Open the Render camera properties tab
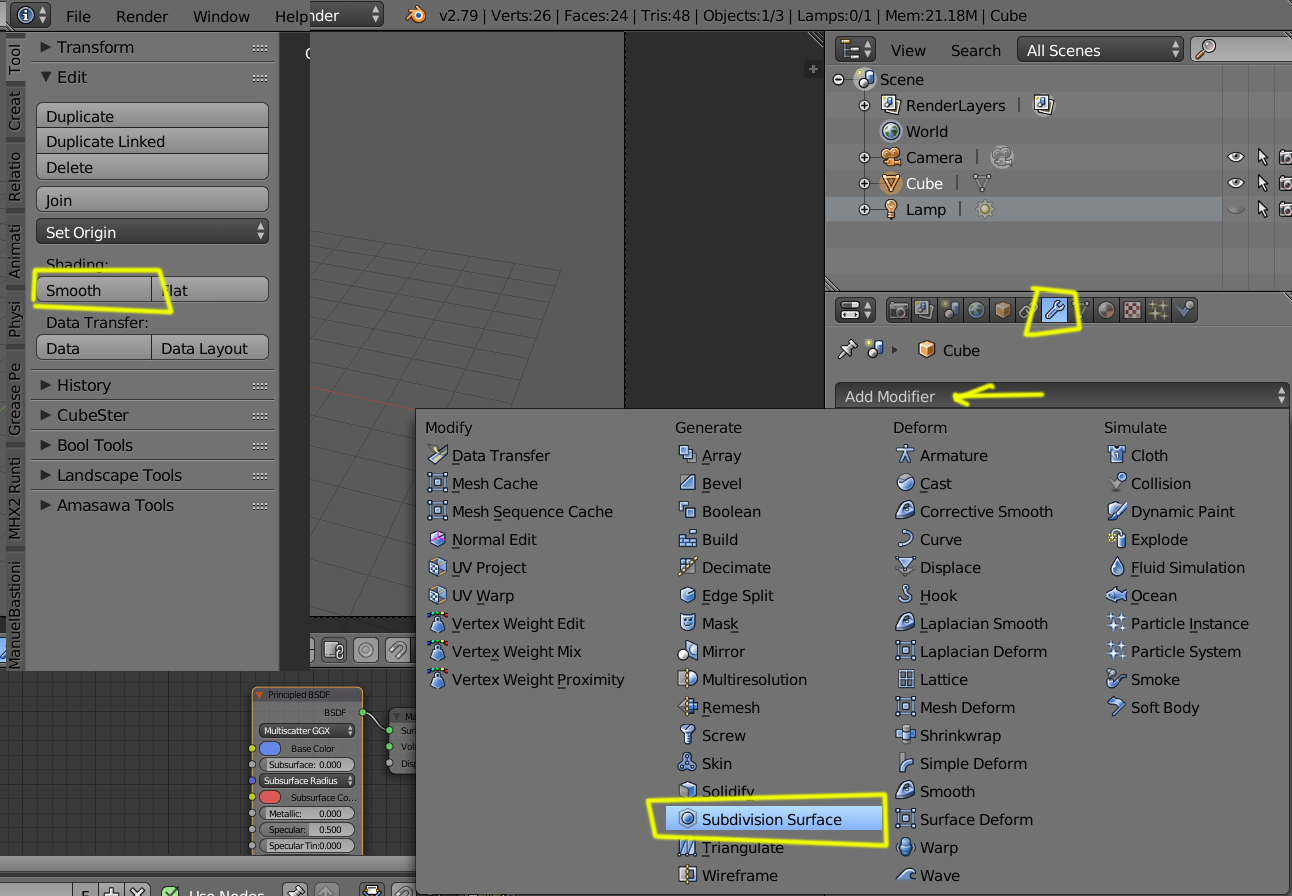1292x896 pixels. [x=899, y=310]
